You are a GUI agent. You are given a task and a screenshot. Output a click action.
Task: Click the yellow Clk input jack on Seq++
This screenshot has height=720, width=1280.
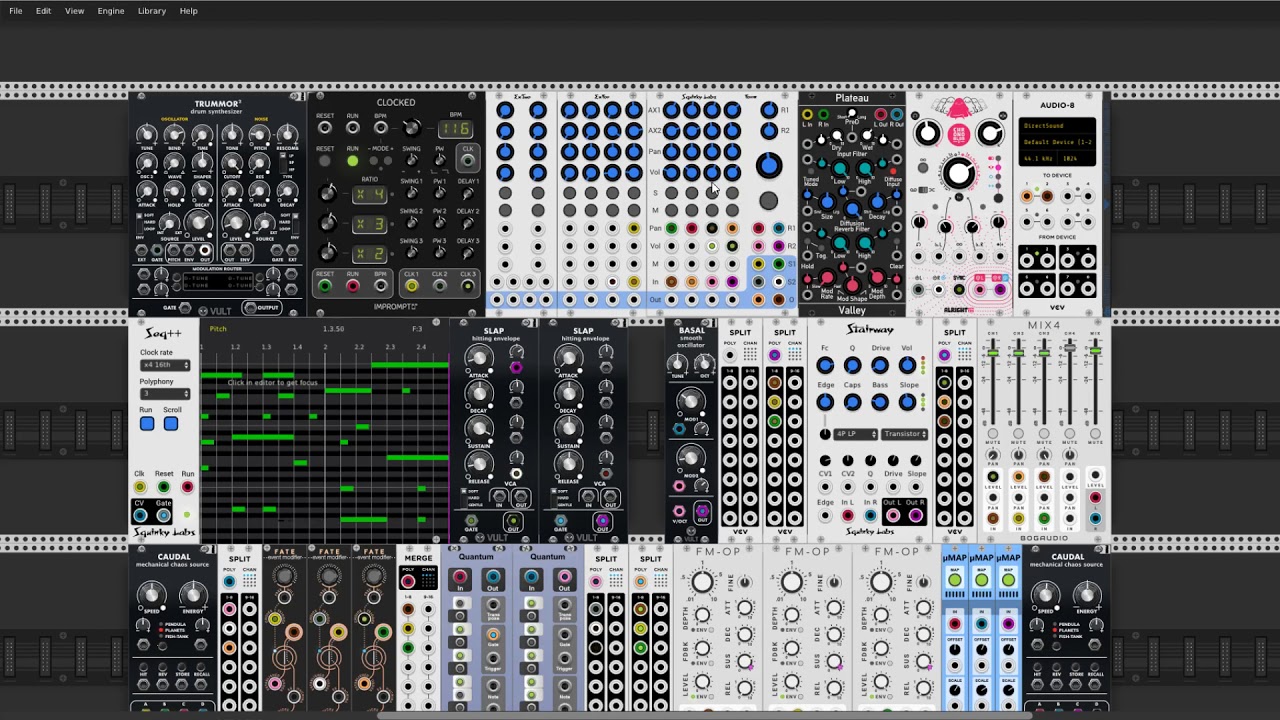tap(140, 487)
